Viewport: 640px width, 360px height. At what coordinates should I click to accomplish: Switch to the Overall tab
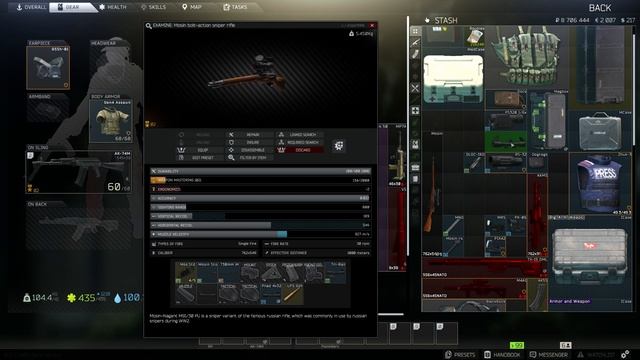pyautogui.click(x=31, y=7)
